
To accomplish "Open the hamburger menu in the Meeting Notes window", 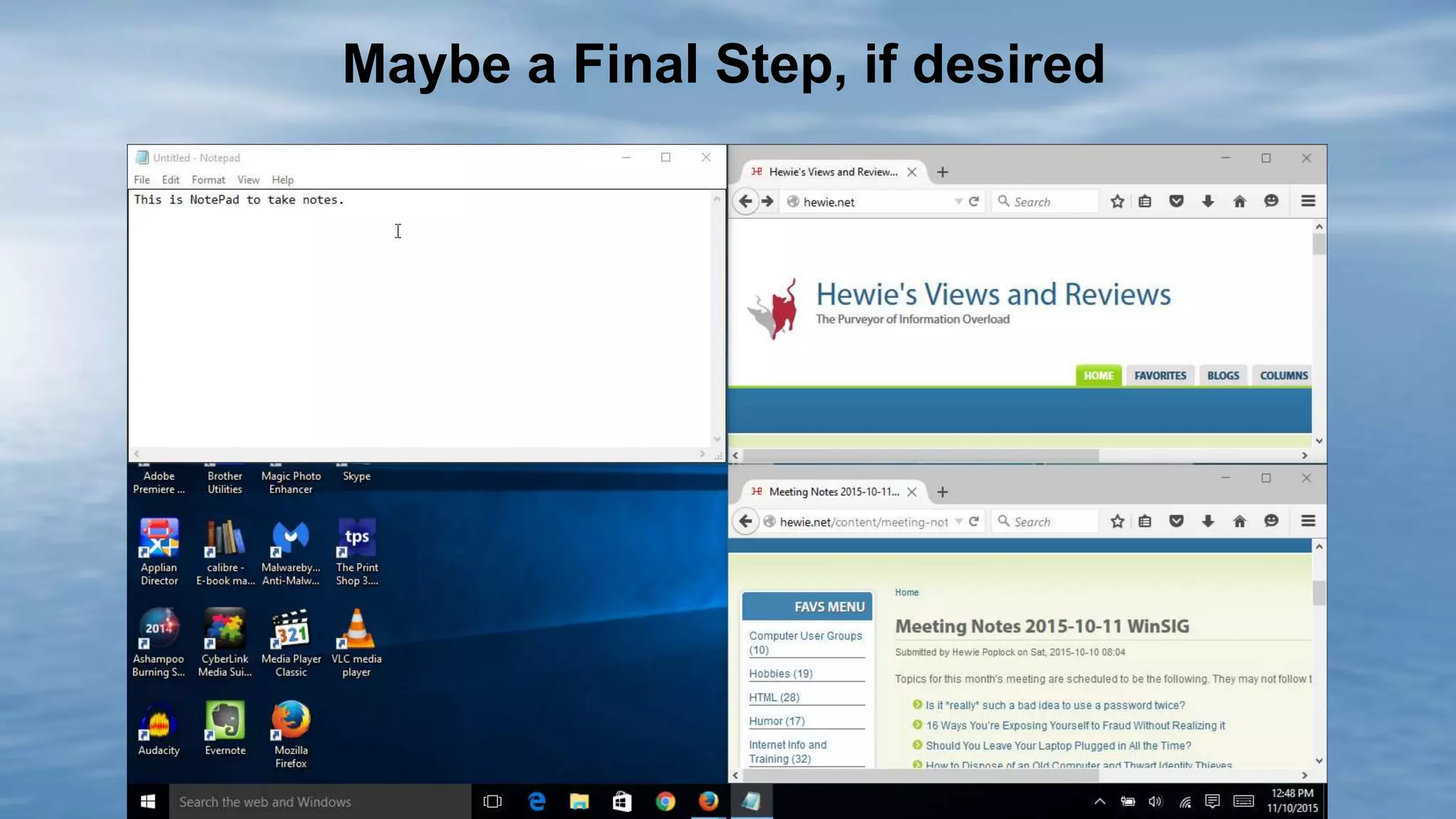I will tap(1308, 521).
